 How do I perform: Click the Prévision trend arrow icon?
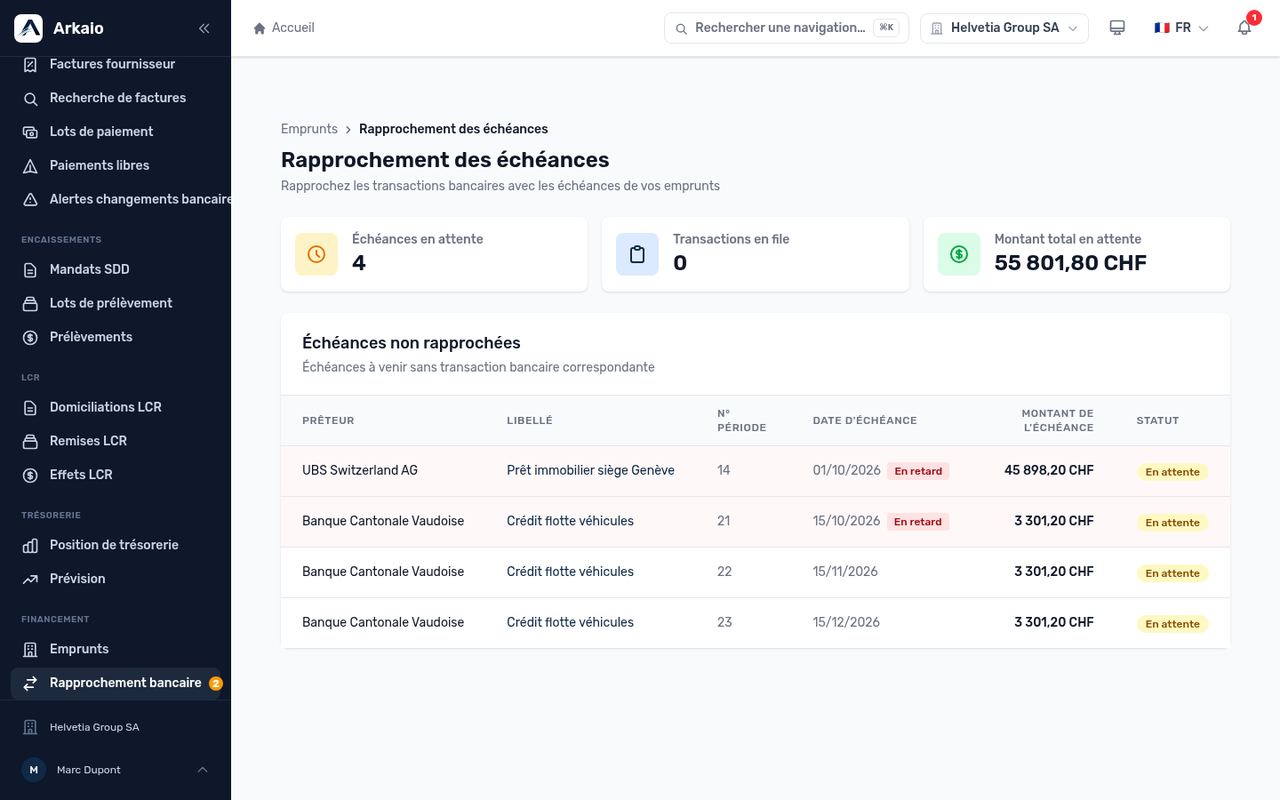pos(30,579)
